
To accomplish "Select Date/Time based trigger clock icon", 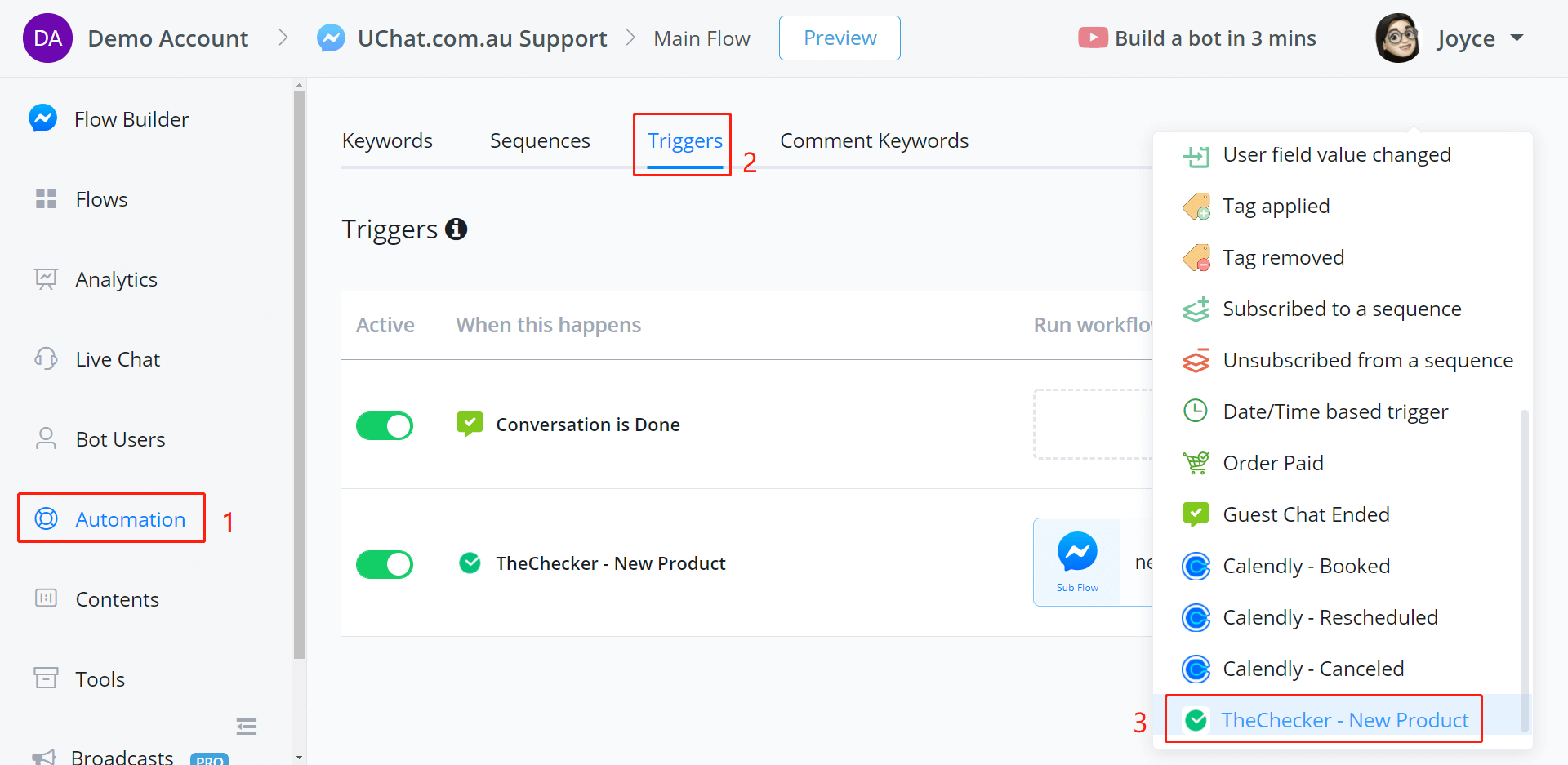I will pyautogui.click(x=1196, y=411).
